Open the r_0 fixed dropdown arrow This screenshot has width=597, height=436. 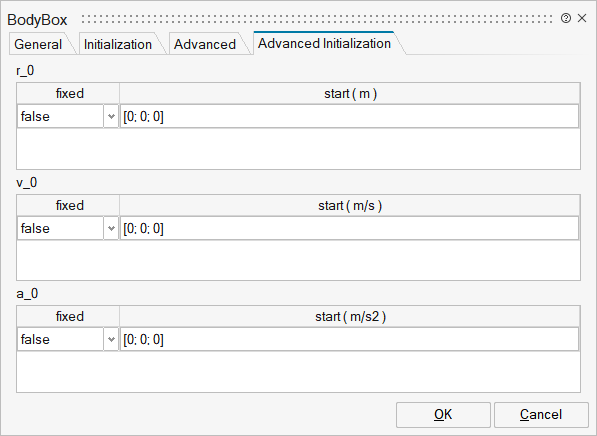pos(111,117)
